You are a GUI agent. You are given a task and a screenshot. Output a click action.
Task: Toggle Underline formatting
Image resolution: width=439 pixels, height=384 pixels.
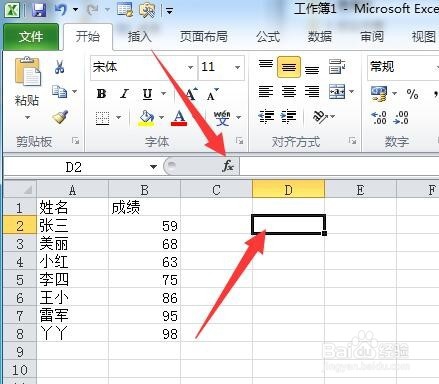pos(147,94)
